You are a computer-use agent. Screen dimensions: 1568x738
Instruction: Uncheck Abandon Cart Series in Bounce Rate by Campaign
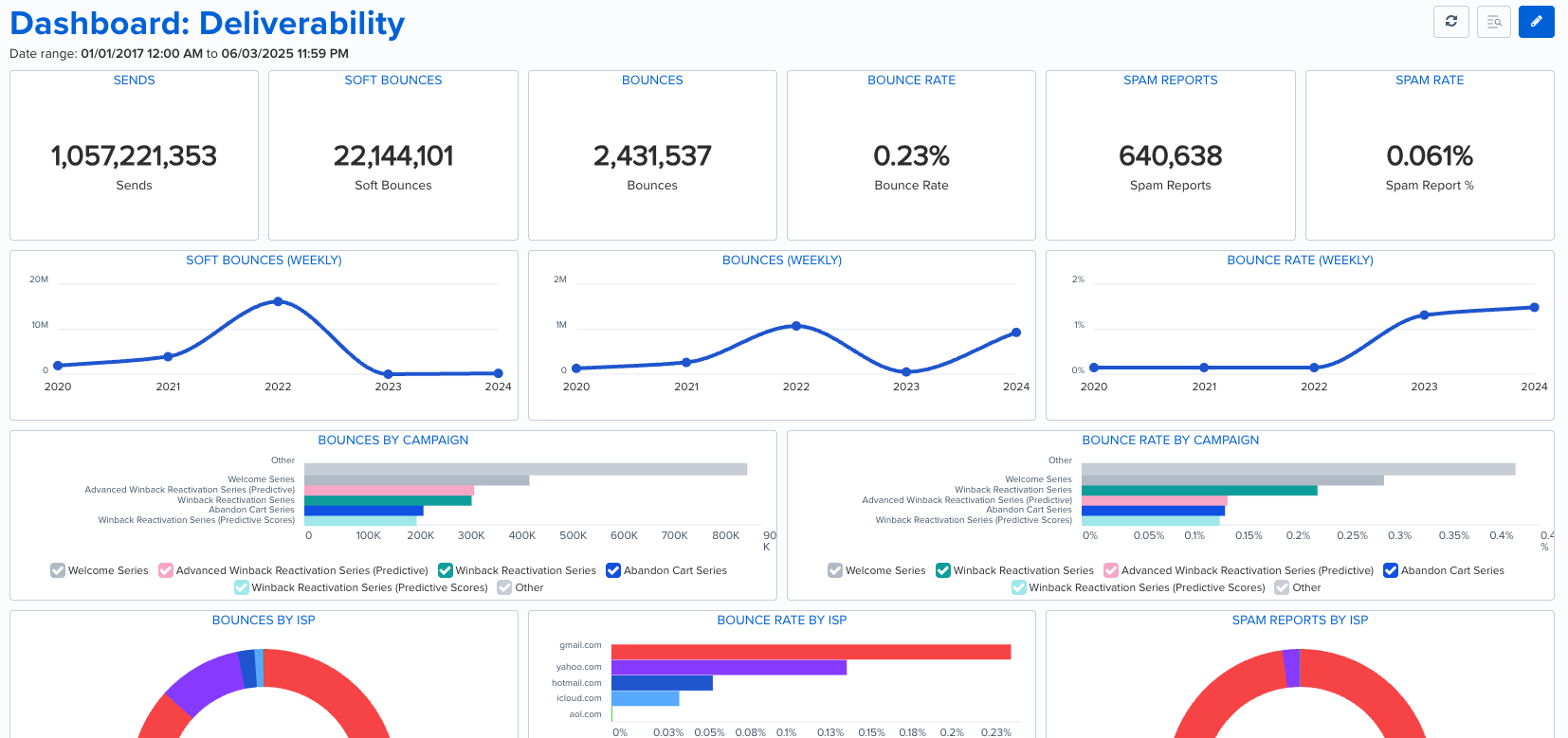[1391, 570]
